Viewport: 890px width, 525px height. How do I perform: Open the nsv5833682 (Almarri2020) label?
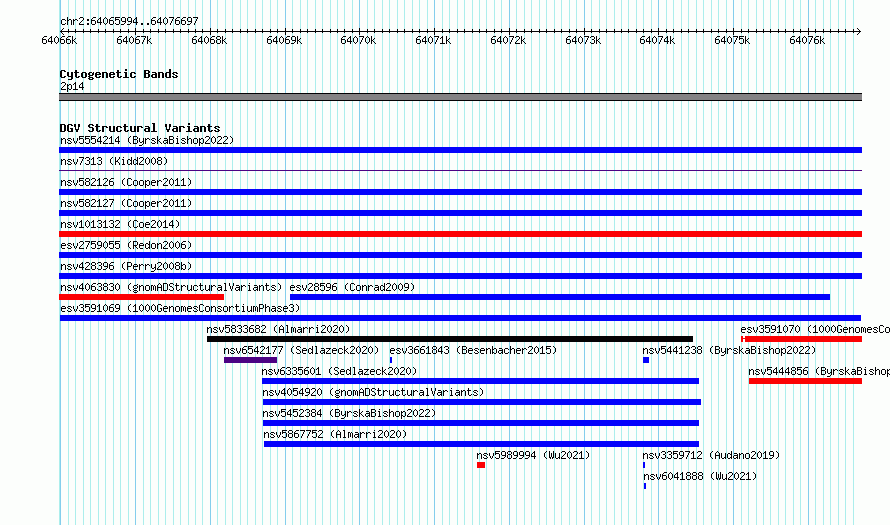[x=278, y=329]
